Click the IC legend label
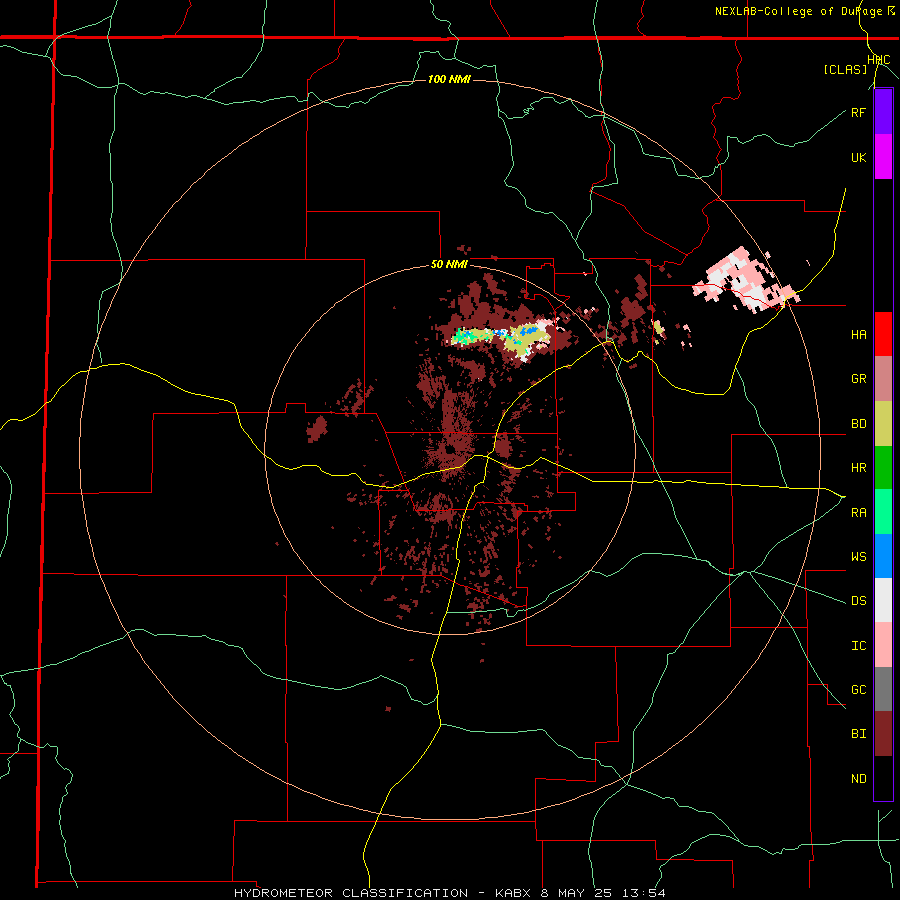 coord(858,645)
